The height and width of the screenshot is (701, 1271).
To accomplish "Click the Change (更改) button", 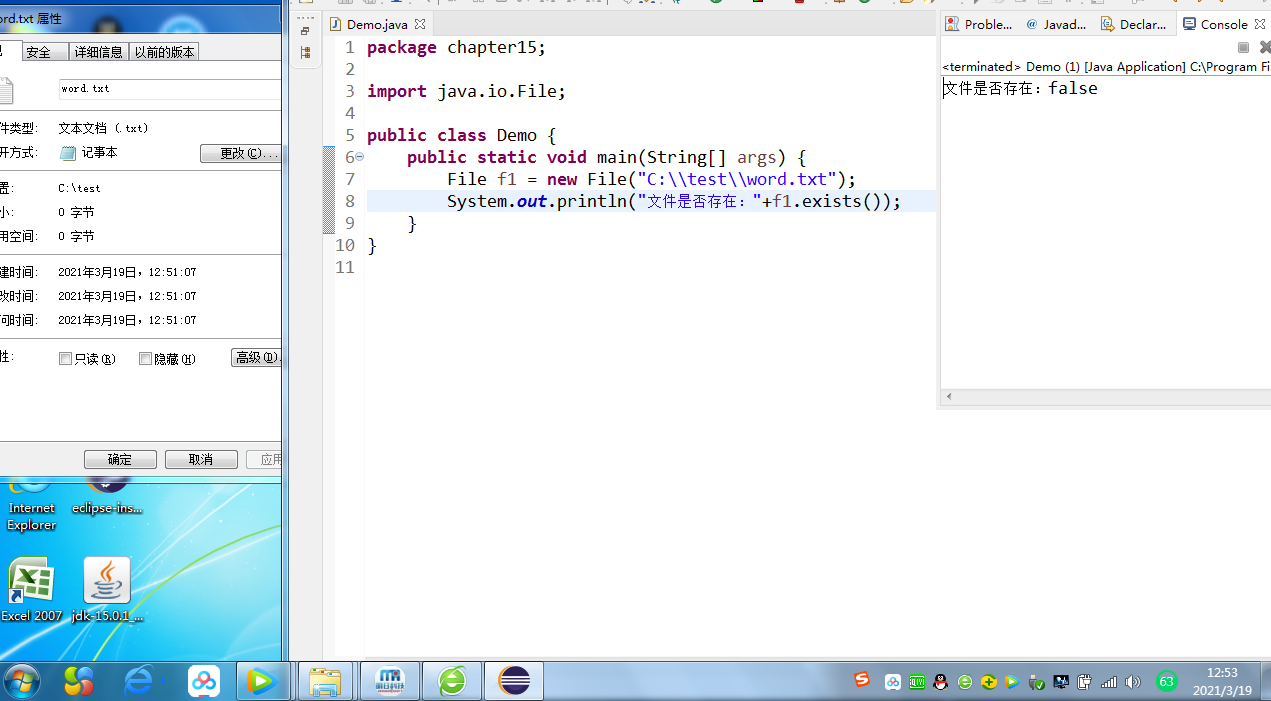I will [241, 153].
